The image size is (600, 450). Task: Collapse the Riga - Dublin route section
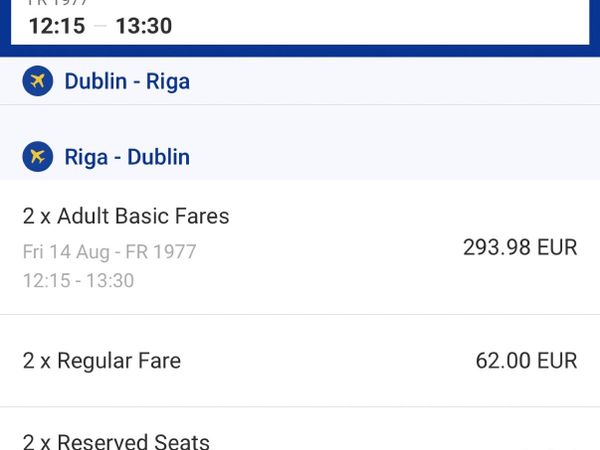300,157
